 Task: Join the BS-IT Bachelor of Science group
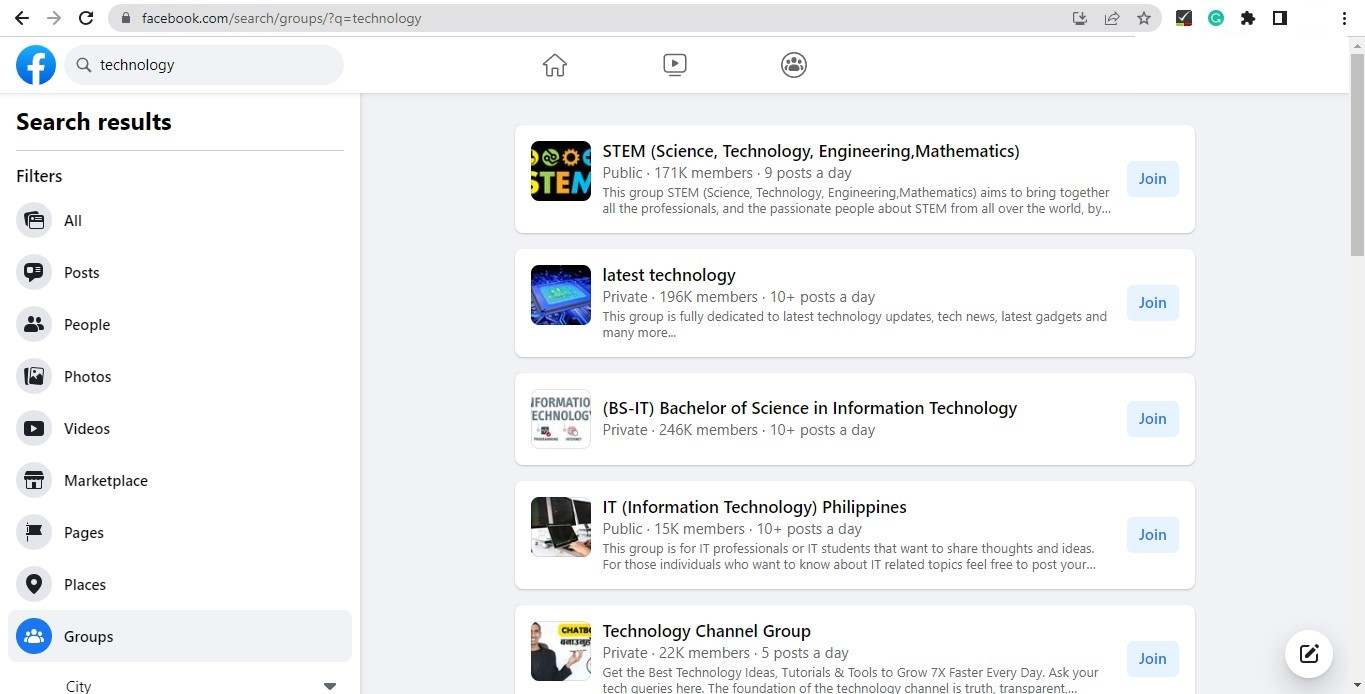tap(1153, 419)
